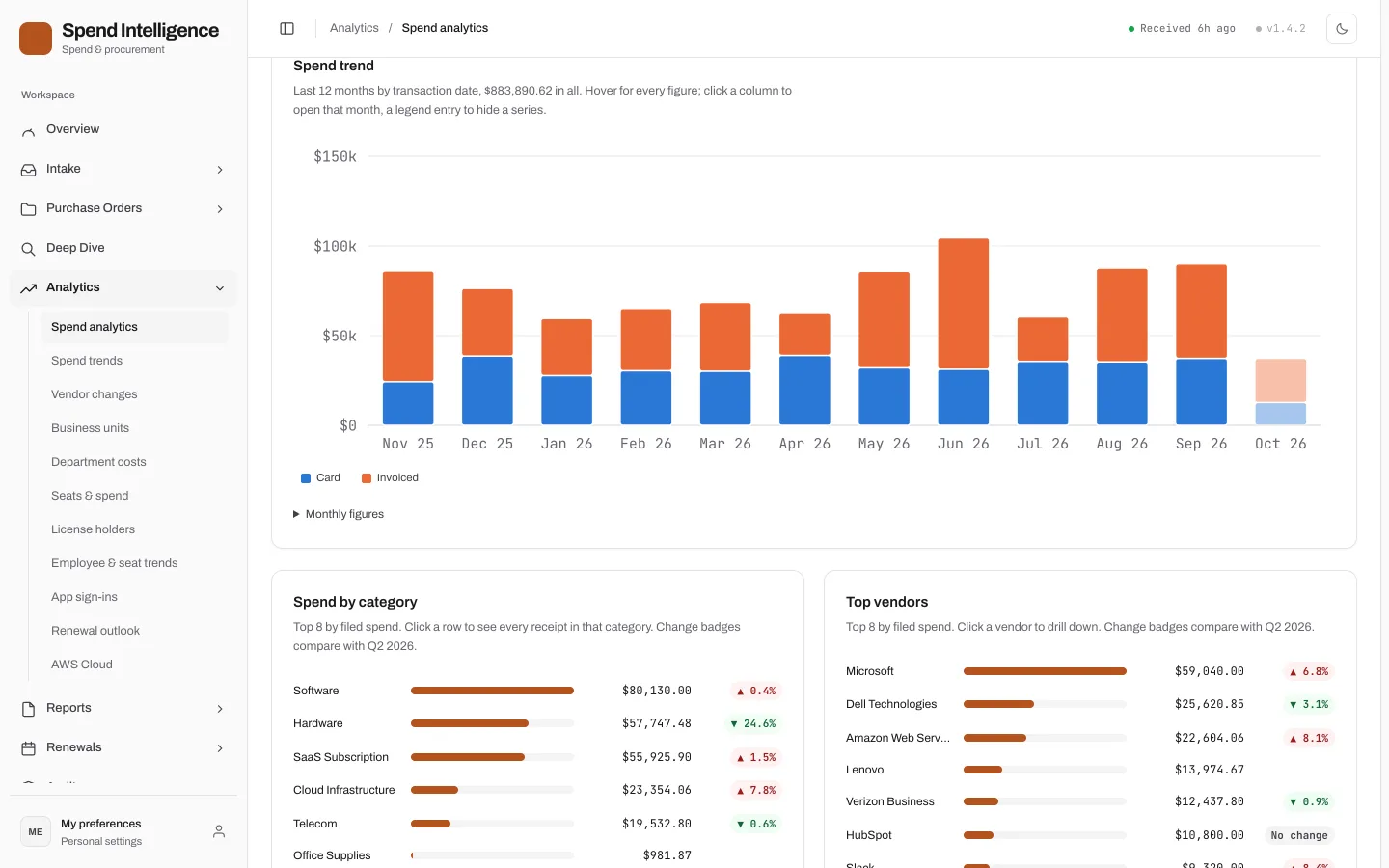Click the Renewals calendar icon
1389x868 pixels.
click(x=29, y=748)
